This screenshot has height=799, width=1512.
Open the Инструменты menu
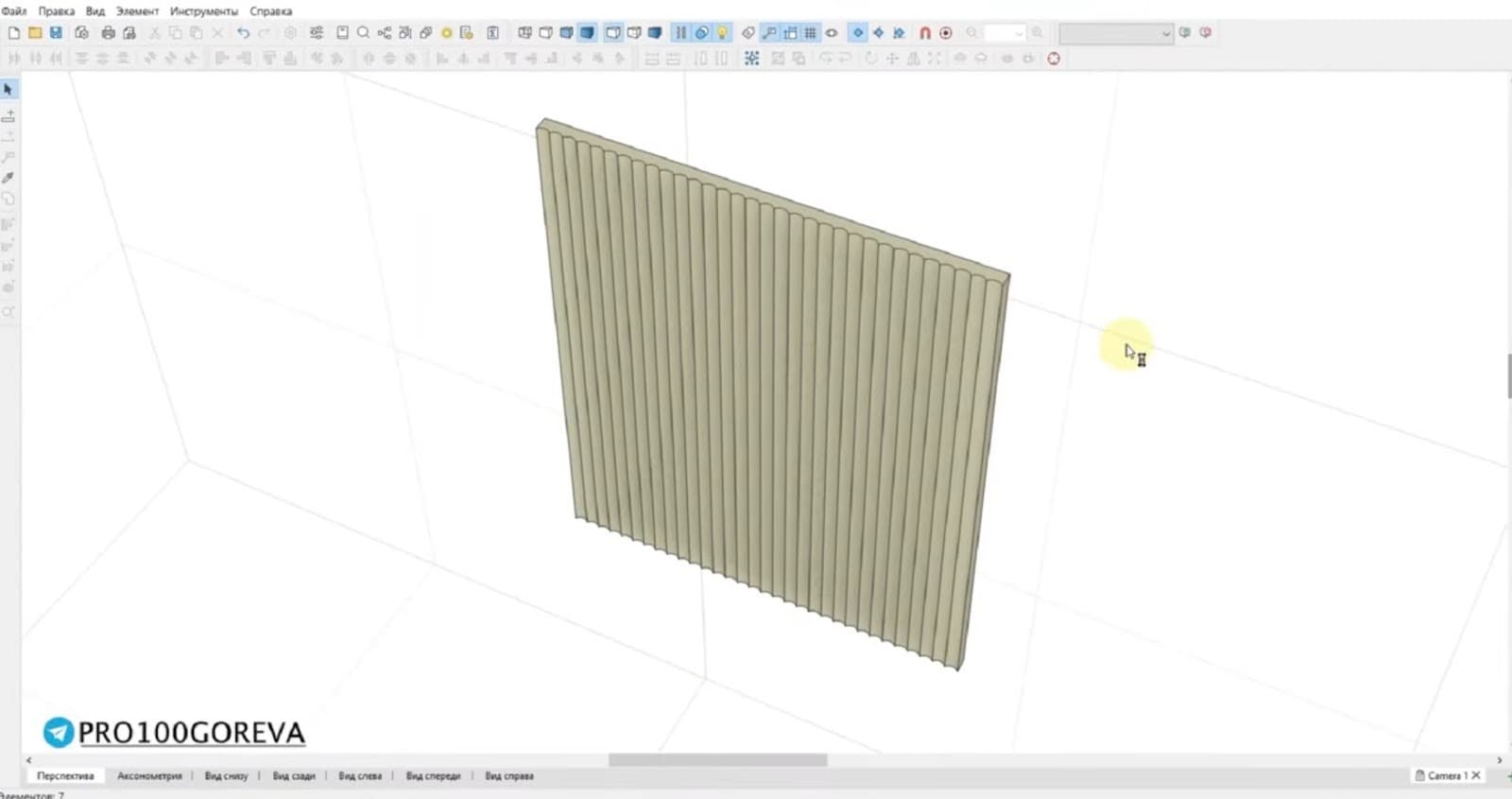[204, 11]
